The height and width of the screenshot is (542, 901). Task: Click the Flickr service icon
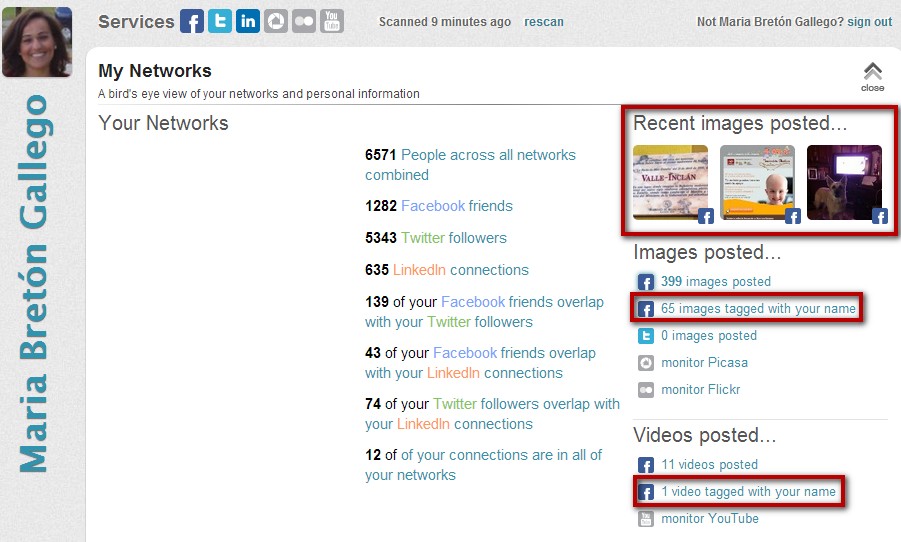(304, 22)
